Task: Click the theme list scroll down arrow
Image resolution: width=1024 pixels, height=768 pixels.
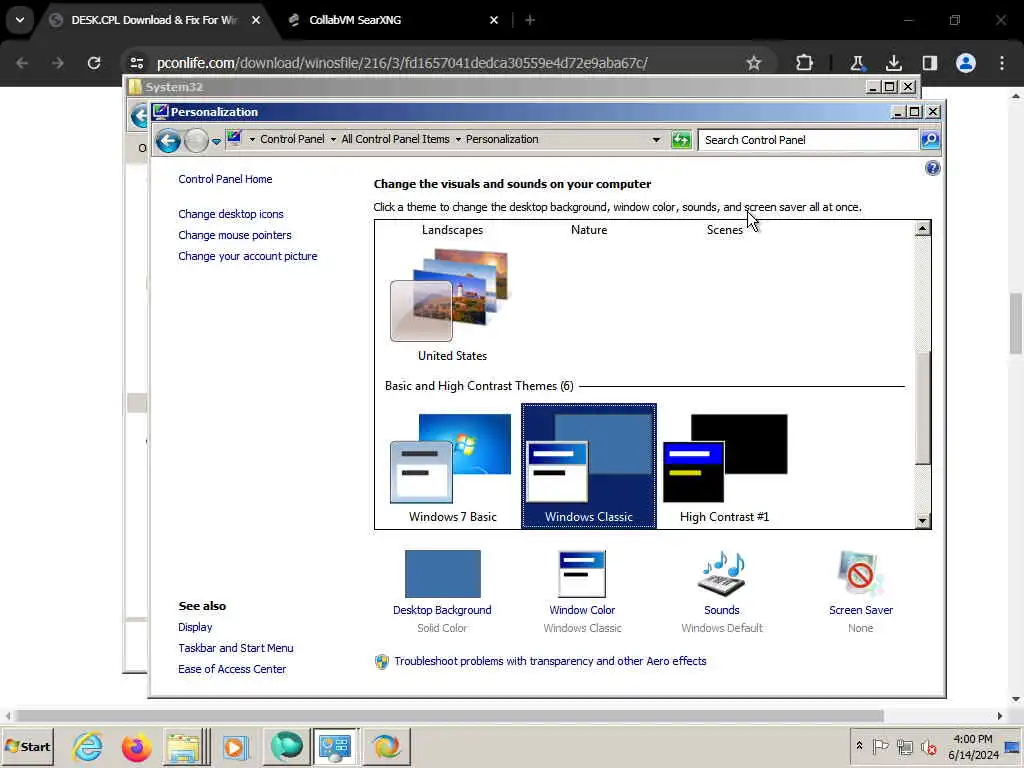Action: (x=922, y=520)
